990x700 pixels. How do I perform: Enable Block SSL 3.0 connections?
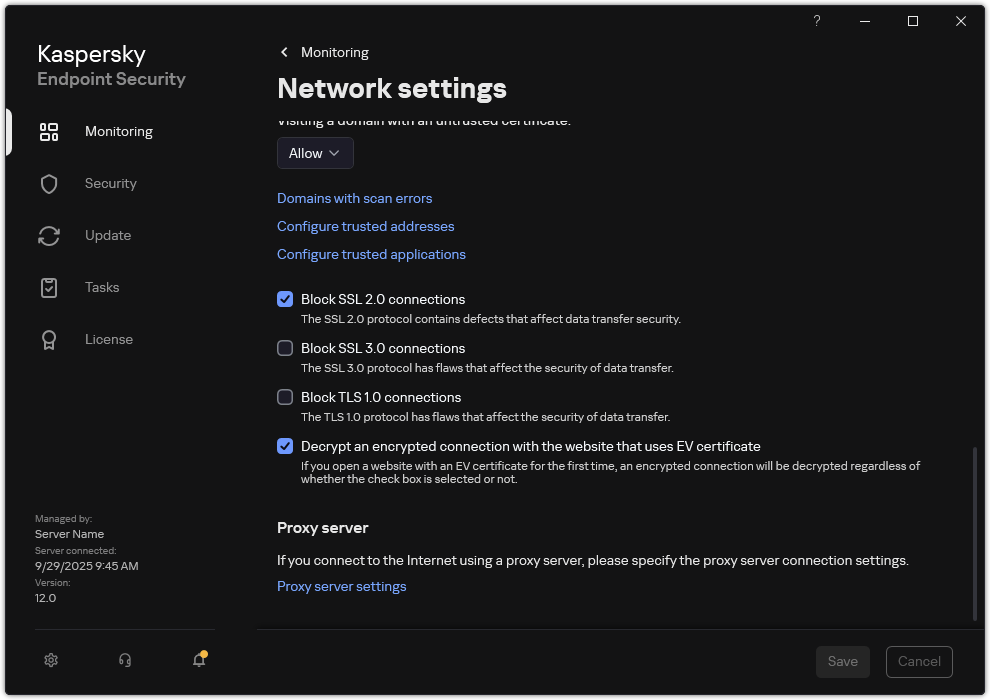pos(285,348)
